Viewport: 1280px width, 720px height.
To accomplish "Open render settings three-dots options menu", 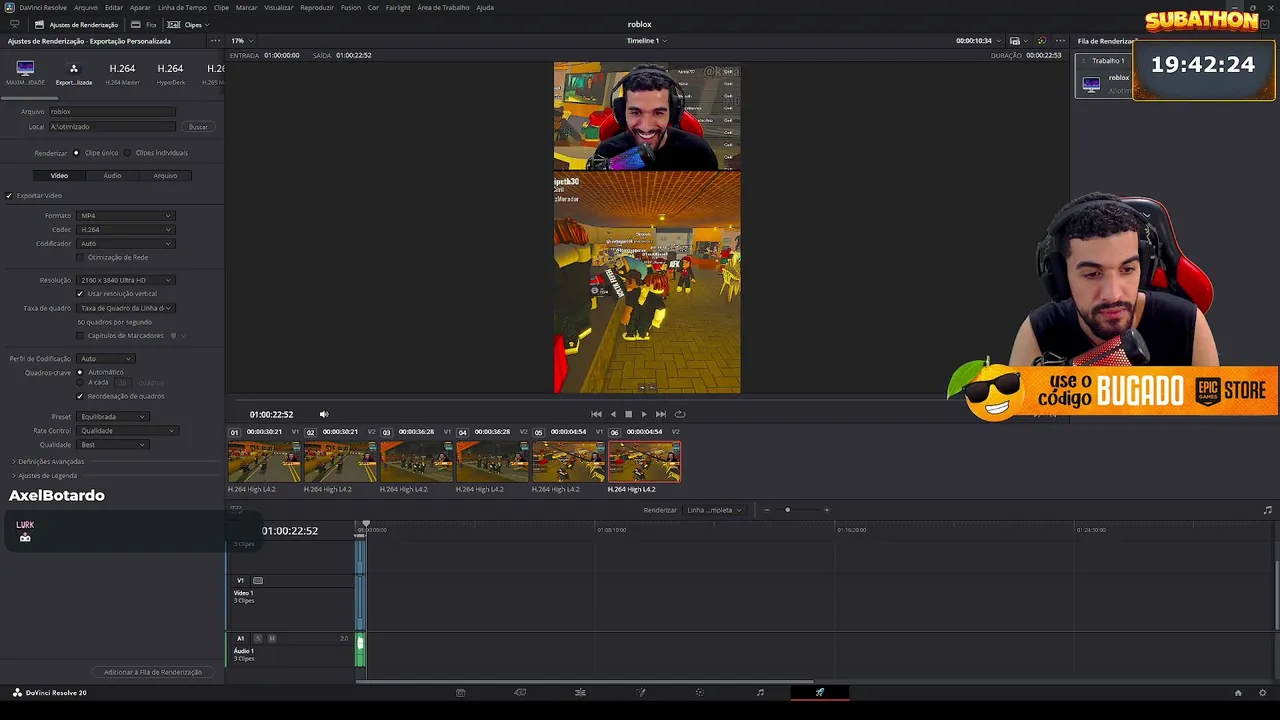I will [x=215, y=41].
